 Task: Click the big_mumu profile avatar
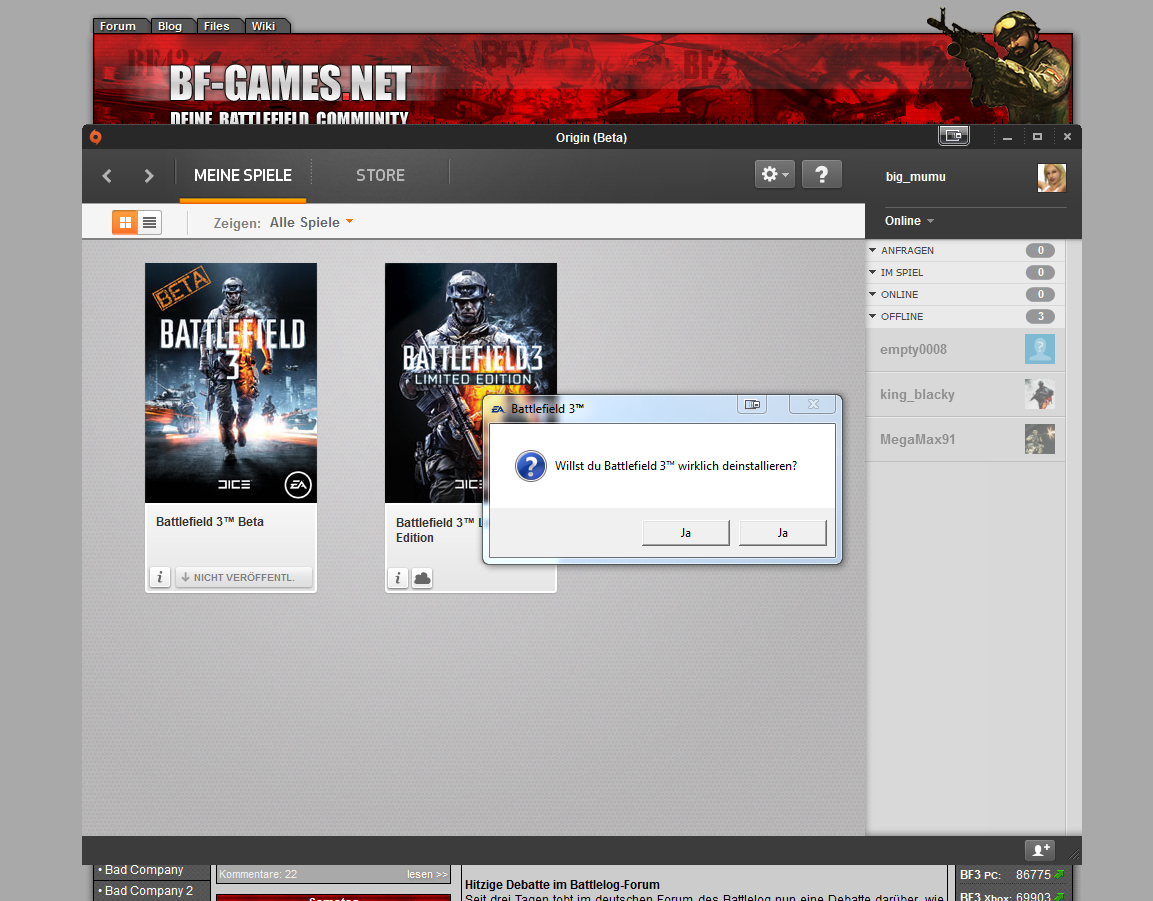tap(1051, 178)
